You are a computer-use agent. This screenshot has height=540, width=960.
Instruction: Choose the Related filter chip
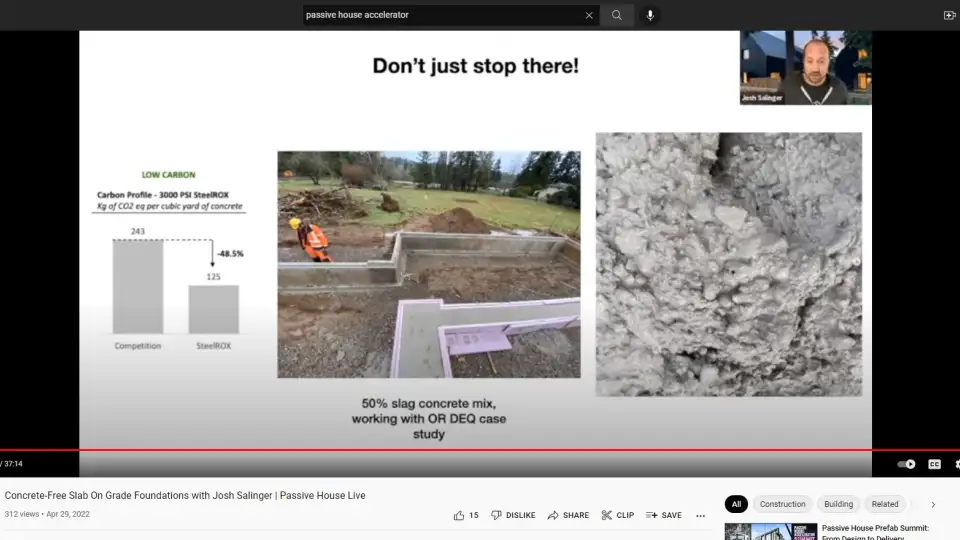point(884,504)
